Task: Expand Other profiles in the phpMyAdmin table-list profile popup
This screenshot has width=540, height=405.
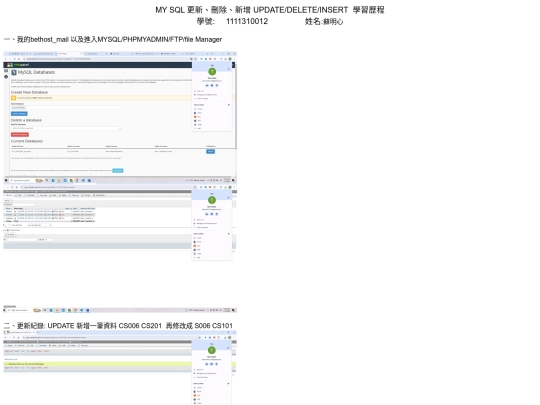Action: coord(229,234)
